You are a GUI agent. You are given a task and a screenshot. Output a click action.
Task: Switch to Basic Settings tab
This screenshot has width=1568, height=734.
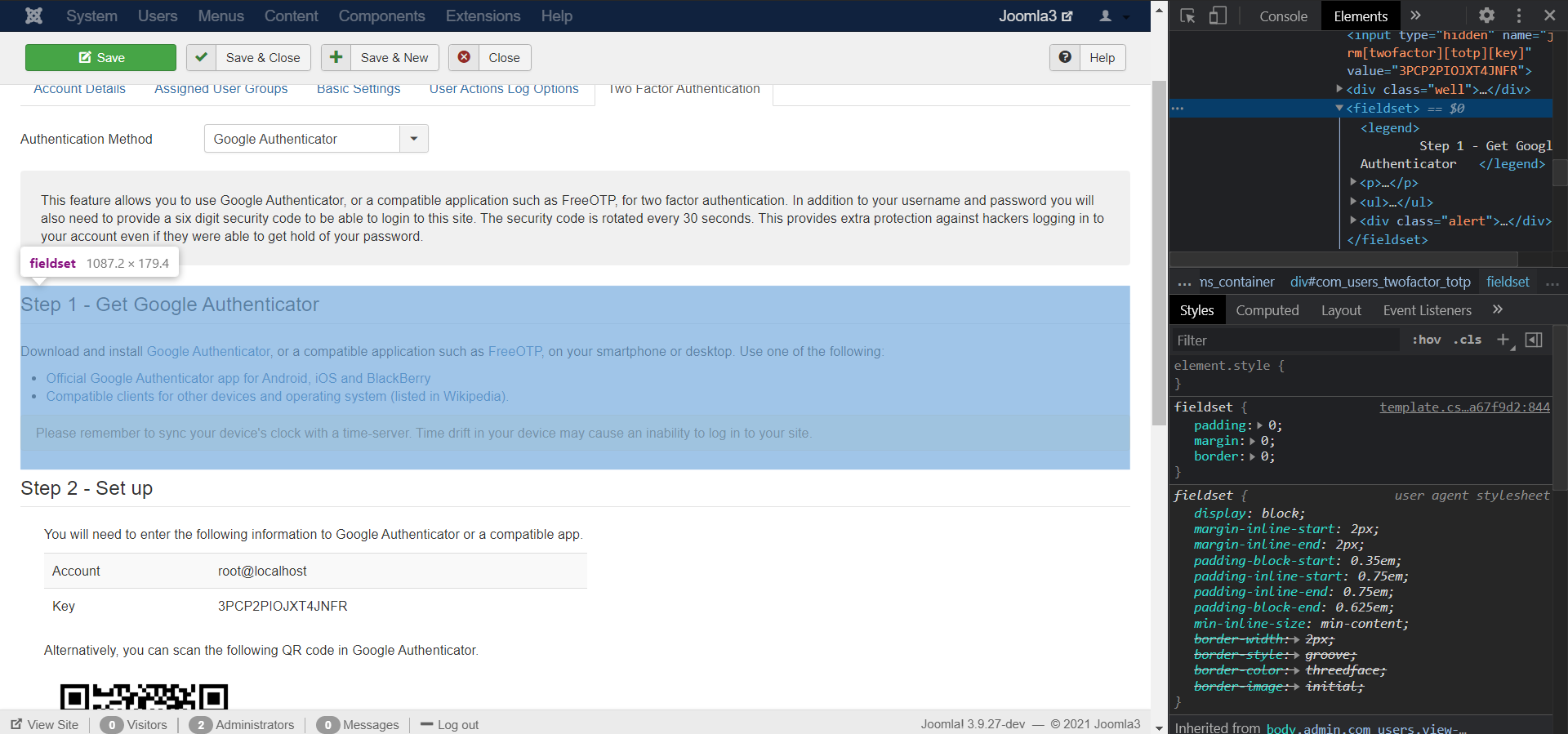point(359,89)
